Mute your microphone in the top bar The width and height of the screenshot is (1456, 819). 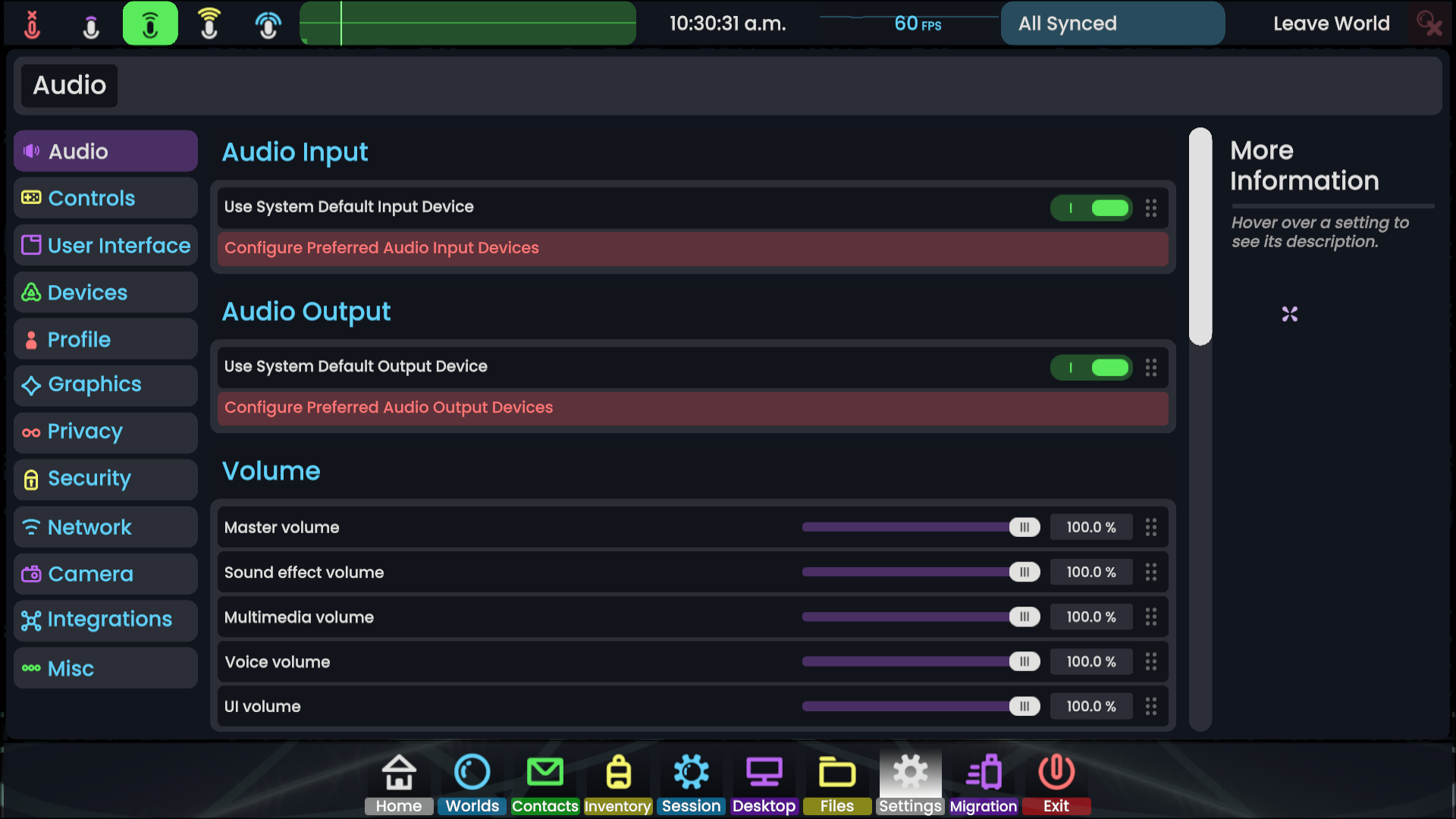click(x=33, y=24)
